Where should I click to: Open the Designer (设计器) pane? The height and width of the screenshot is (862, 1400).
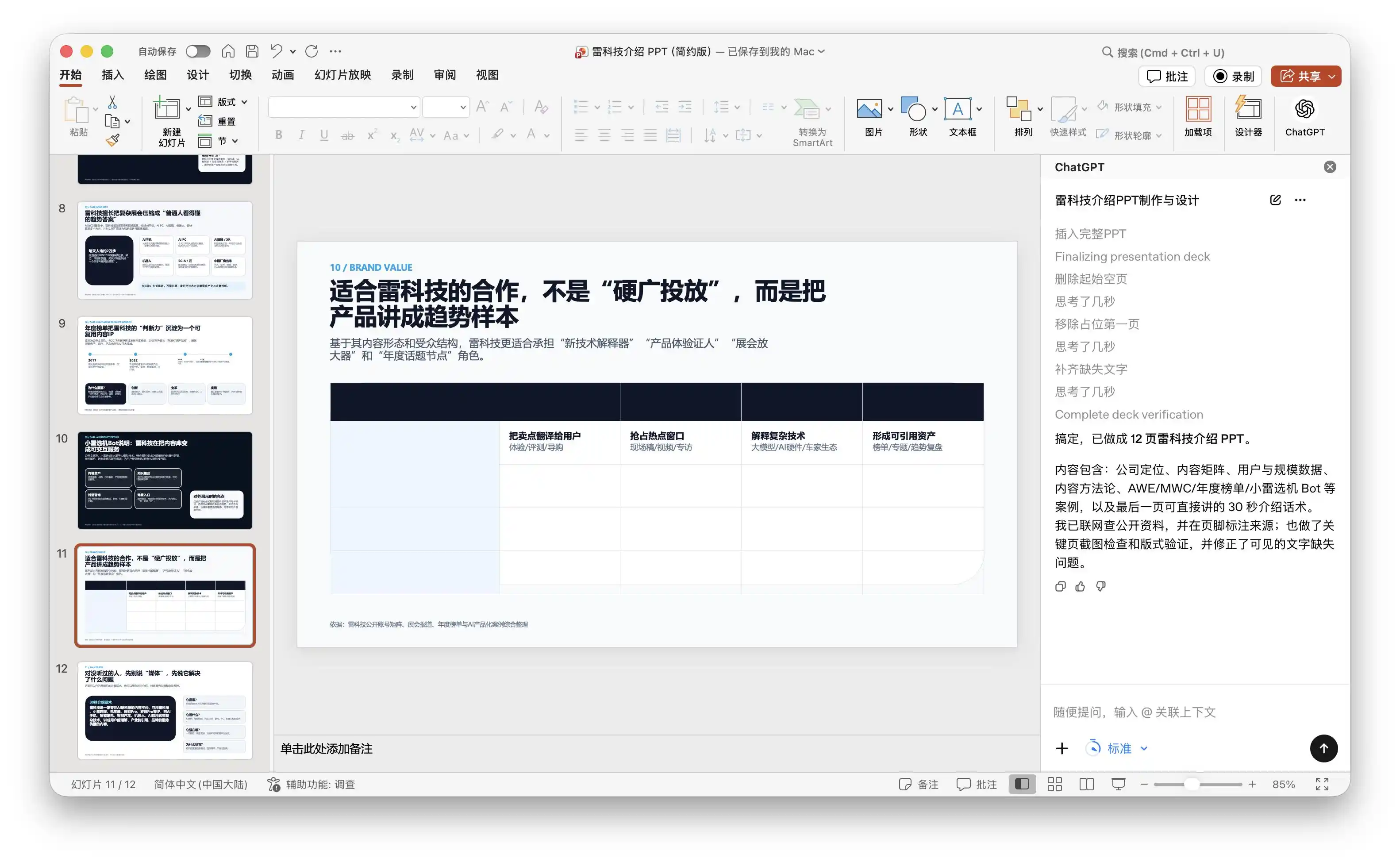click(1248, 117)
